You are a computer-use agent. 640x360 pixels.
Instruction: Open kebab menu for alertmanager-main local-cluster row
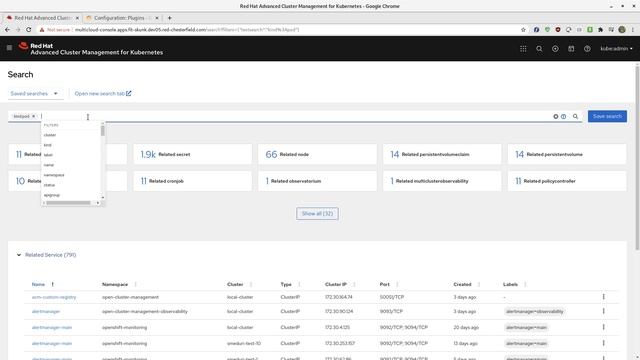pyautogui.click(x=603, y=327)
